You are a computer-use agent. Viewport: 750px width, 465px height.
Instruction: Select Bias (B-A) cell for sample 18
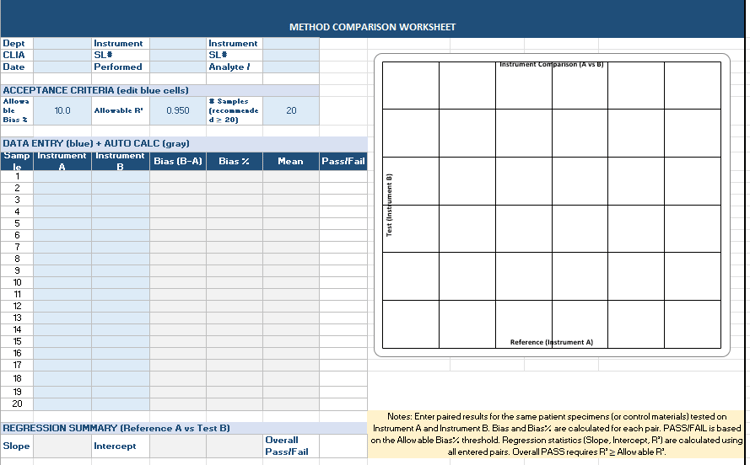(178, 378)
